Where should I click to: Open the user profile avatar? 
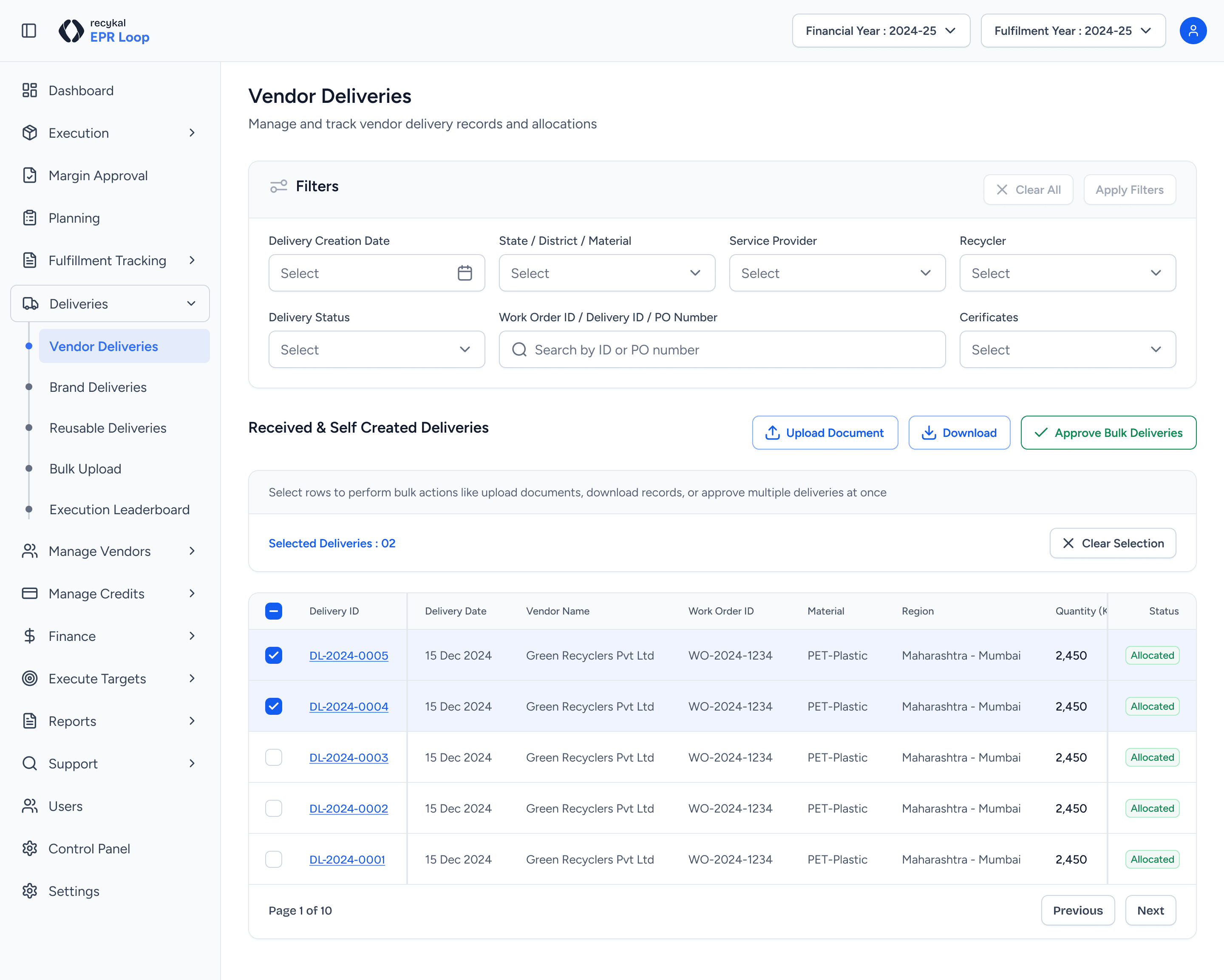point(1193,31)
